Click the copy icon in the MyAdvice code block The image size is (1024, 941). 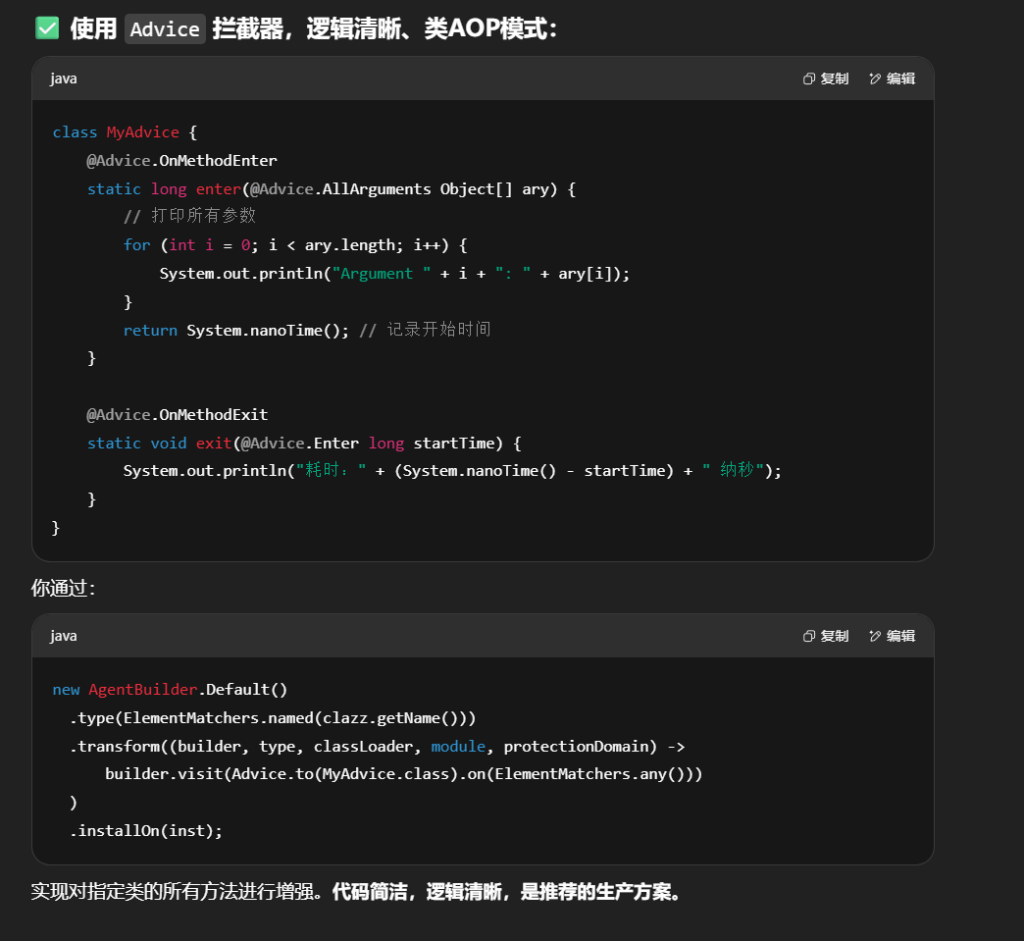(809, 79)
